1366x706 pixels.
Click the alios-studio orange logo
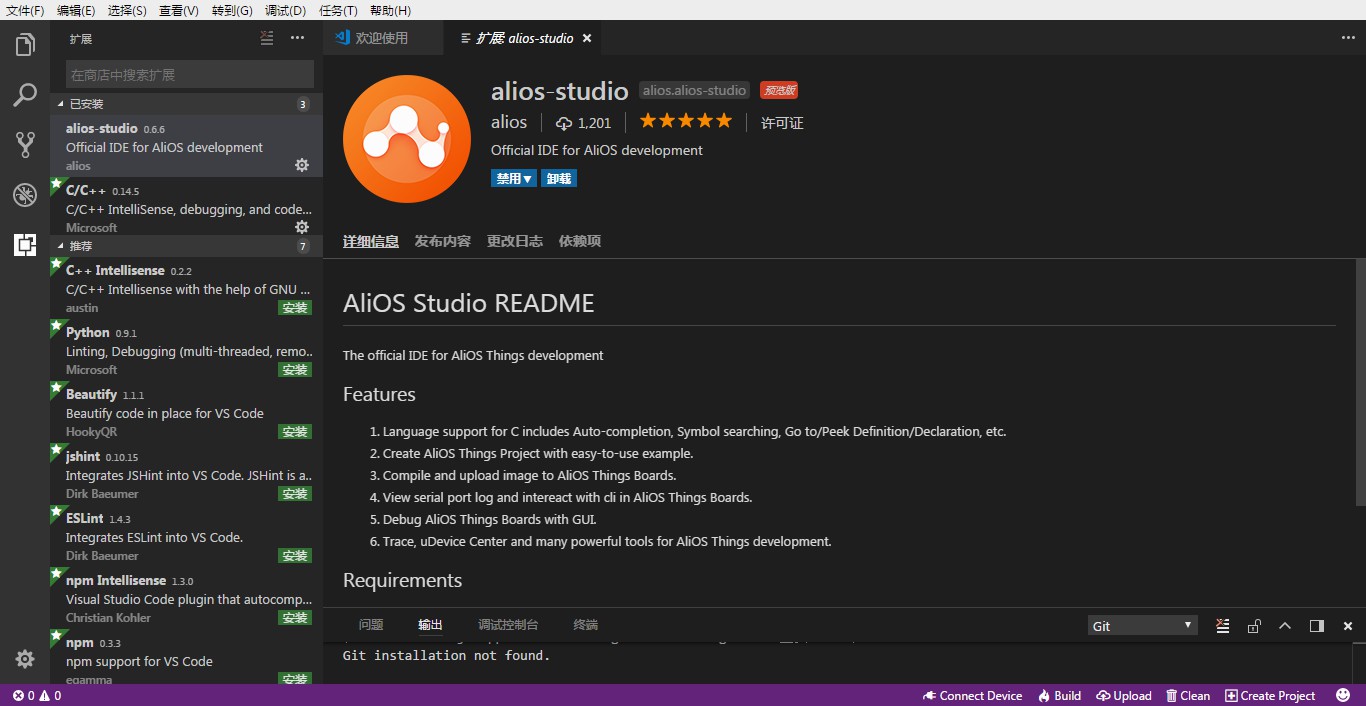406,139
